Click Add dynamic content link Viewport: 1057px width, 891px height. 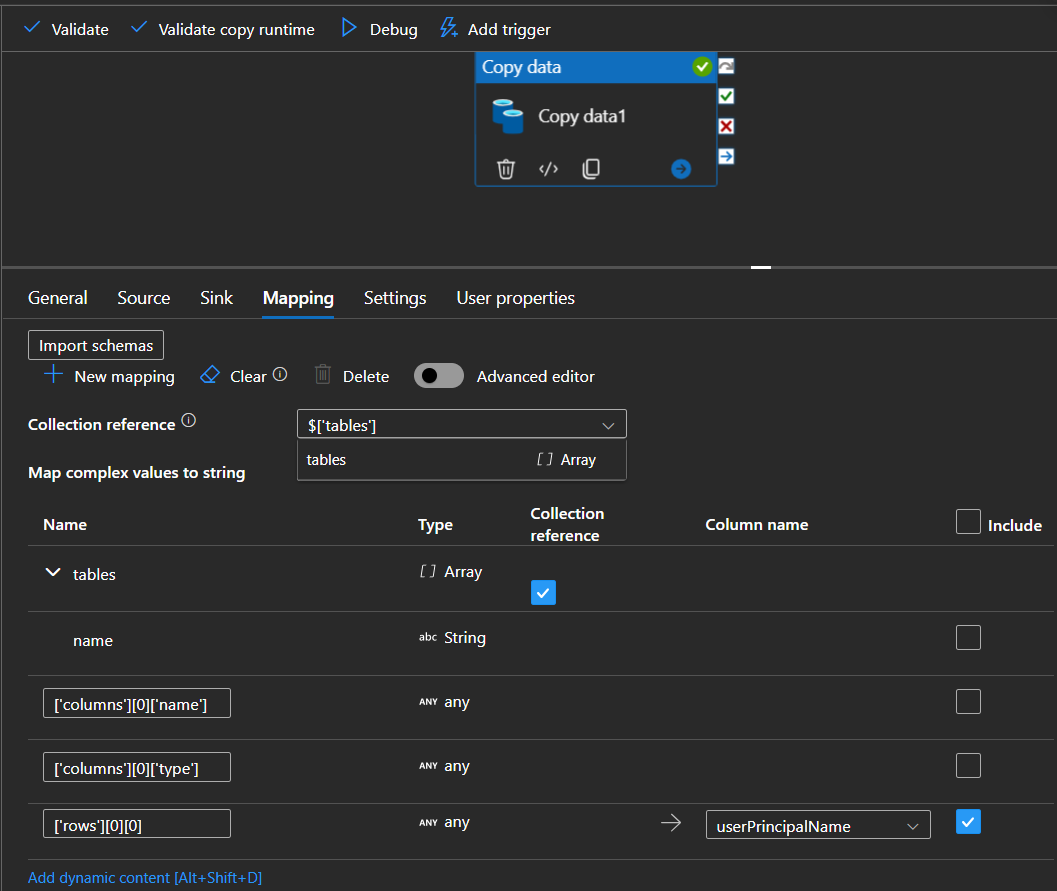(145, 878)
